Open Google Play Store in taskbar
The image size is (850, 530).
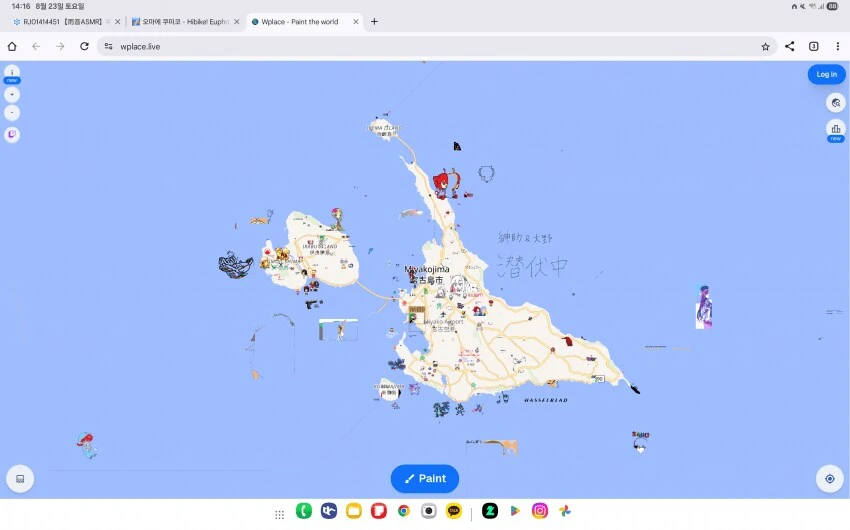coord(514,510)
